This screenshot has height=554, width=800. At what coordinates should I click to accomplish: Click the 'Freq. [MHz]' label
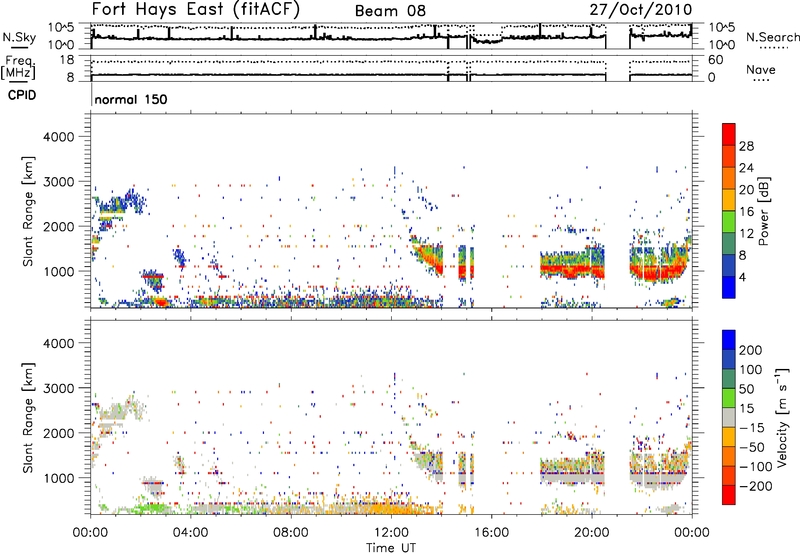18,68
